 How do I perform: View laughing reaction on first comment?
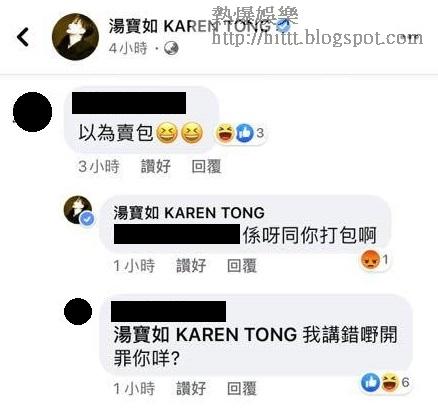pos(225,133)
